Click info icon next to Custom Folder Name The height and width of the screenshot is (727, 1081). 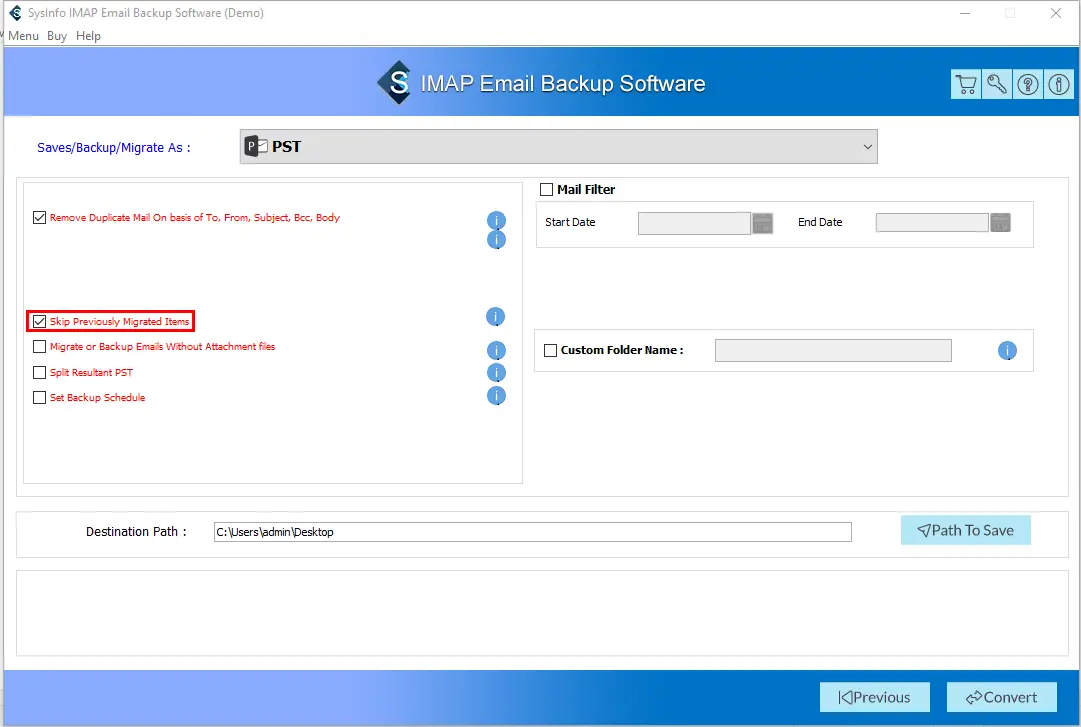pos(1007,351)
